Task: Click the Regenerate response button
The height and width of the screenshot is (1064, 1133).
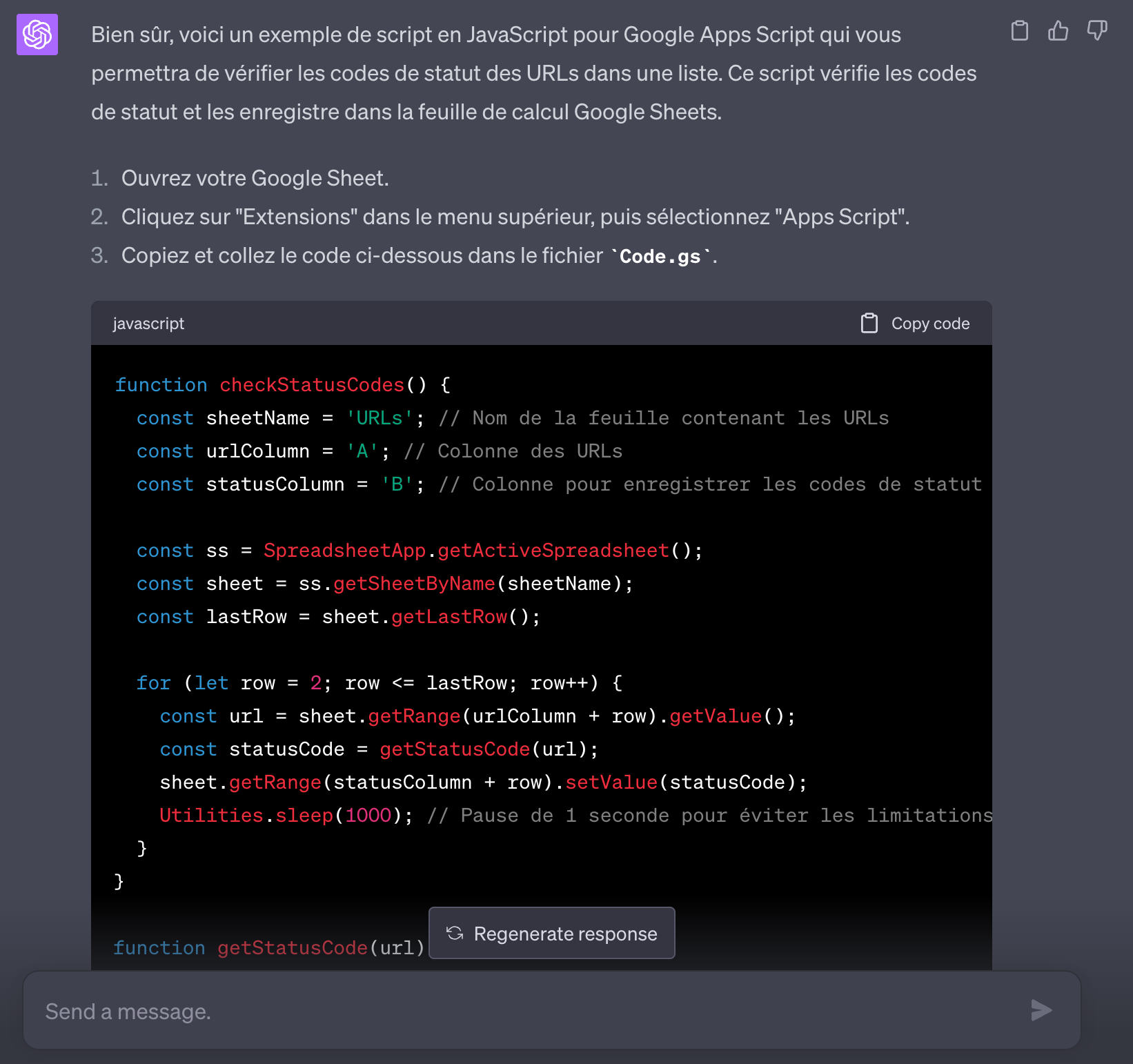Action: pos(551,934)
